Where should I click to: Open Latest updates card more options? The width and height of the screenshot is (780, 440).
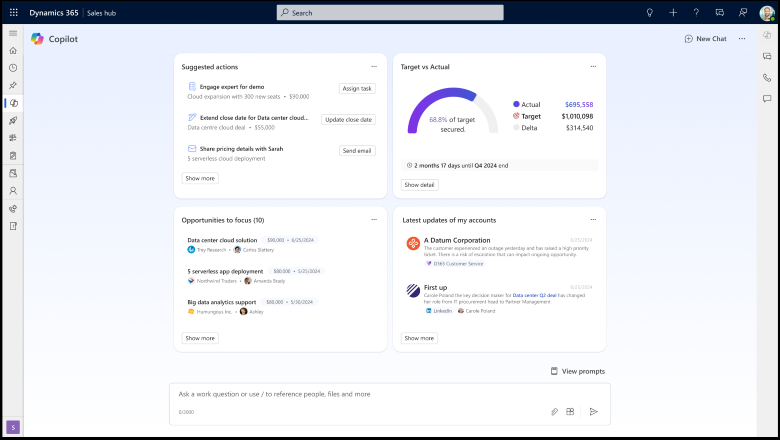pyautogui.click(x=593, y=220)
